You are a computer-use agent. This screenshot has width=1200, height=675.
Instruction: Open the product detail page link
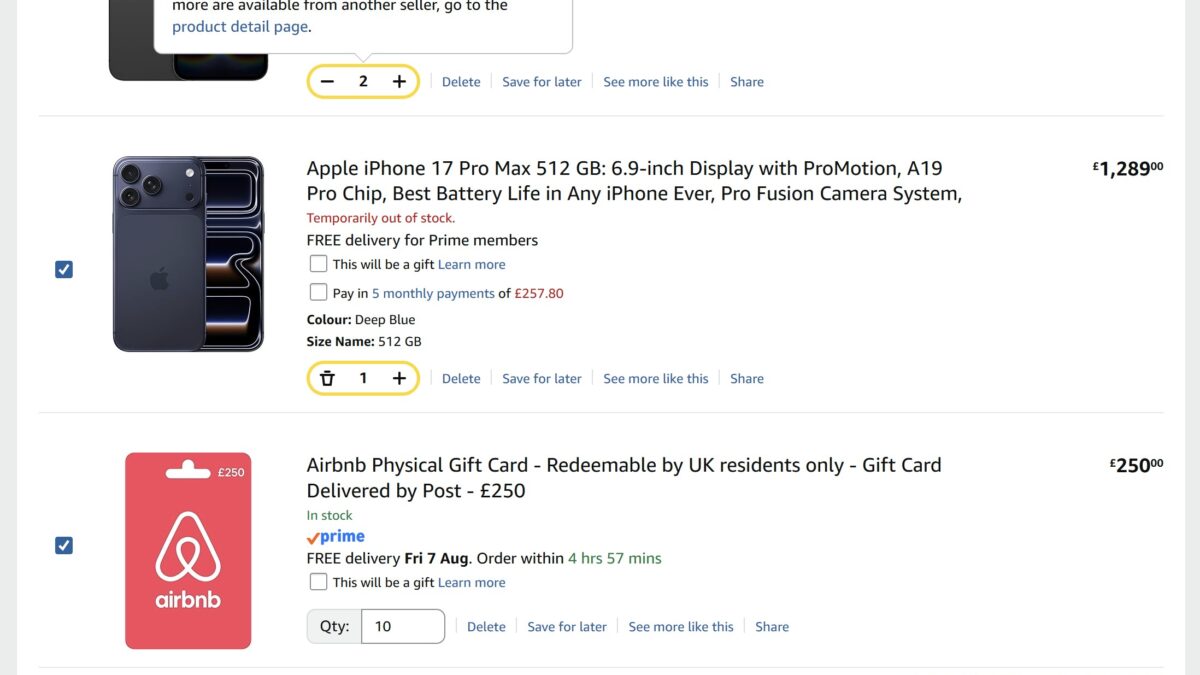240,27
